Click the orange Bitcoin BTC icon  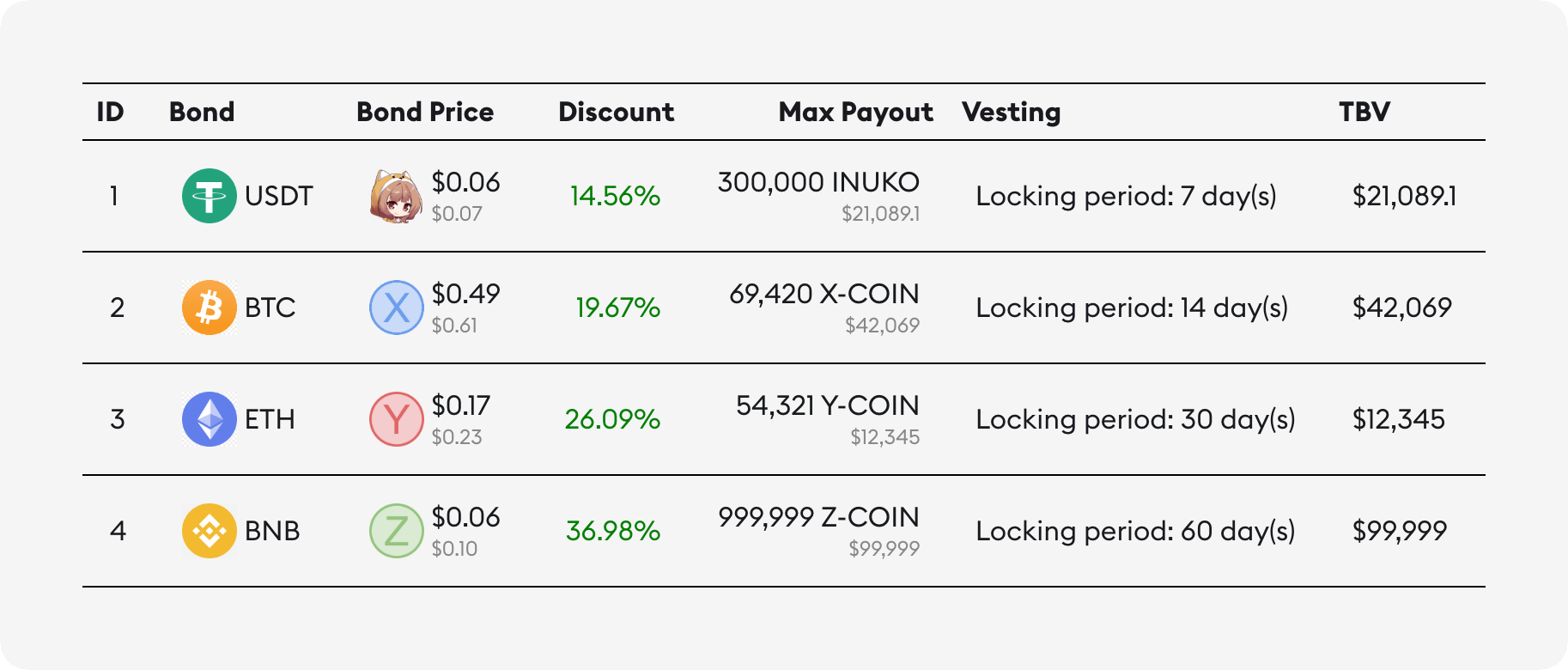[x=209, y=308]
